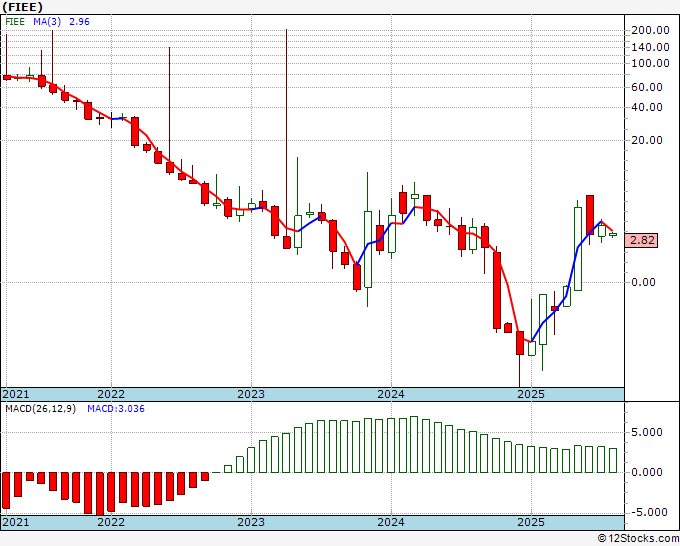Image resolution: width=680 pixels, height=546 pixels.
Task: Click 2022 on the price chart timeline
Action: point(111,394)
